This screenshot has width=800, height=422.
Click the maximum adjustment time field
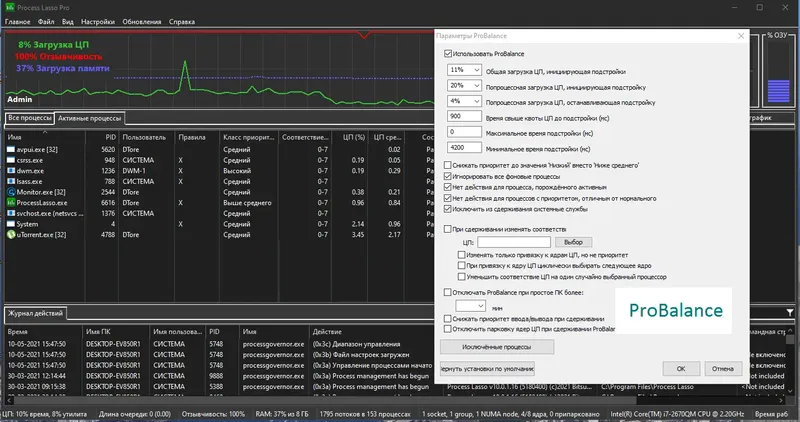[464, 132]
